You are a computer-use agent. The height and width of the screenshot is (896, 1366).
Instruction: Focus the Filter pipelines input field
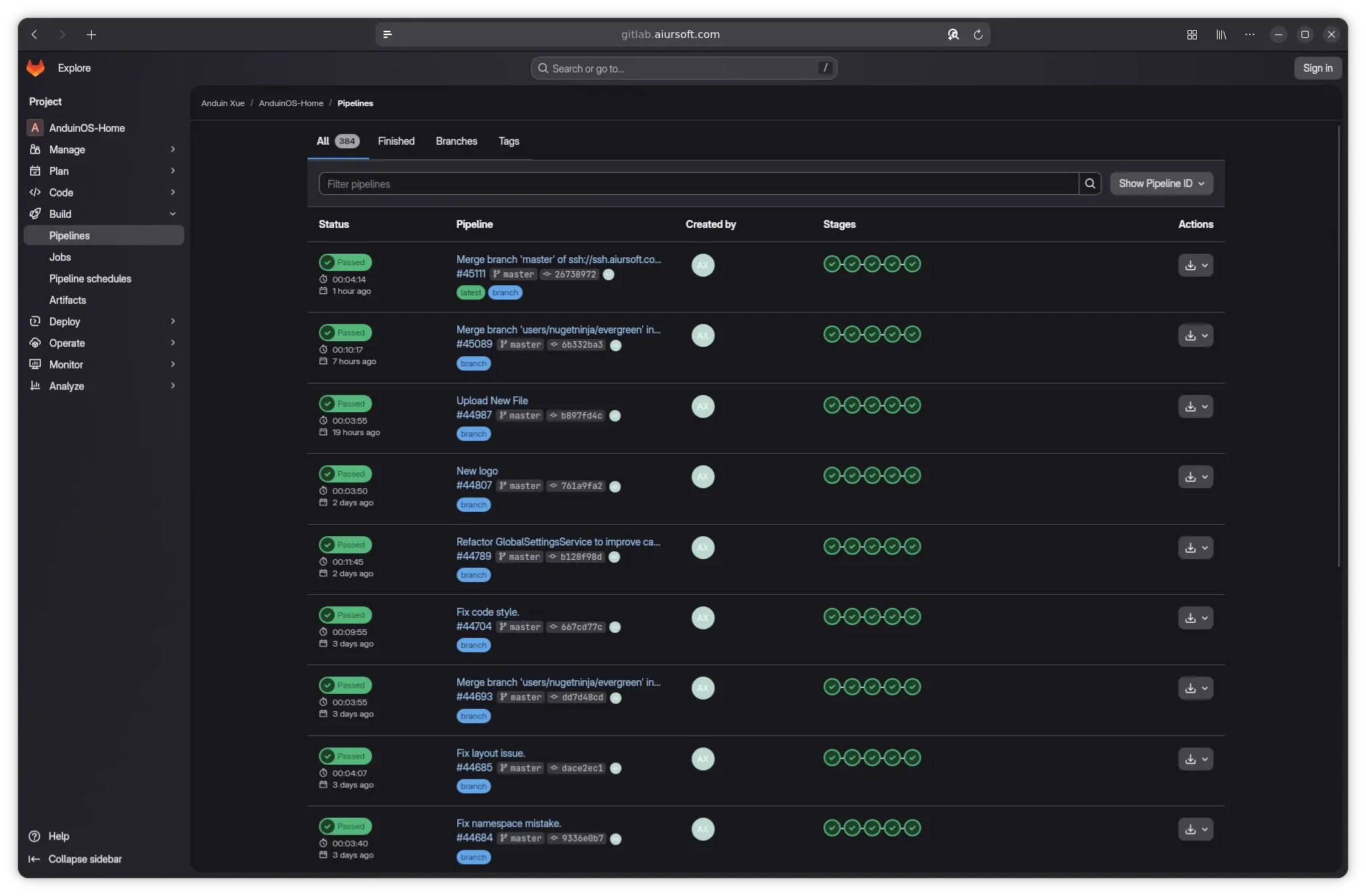coord(698,184)
